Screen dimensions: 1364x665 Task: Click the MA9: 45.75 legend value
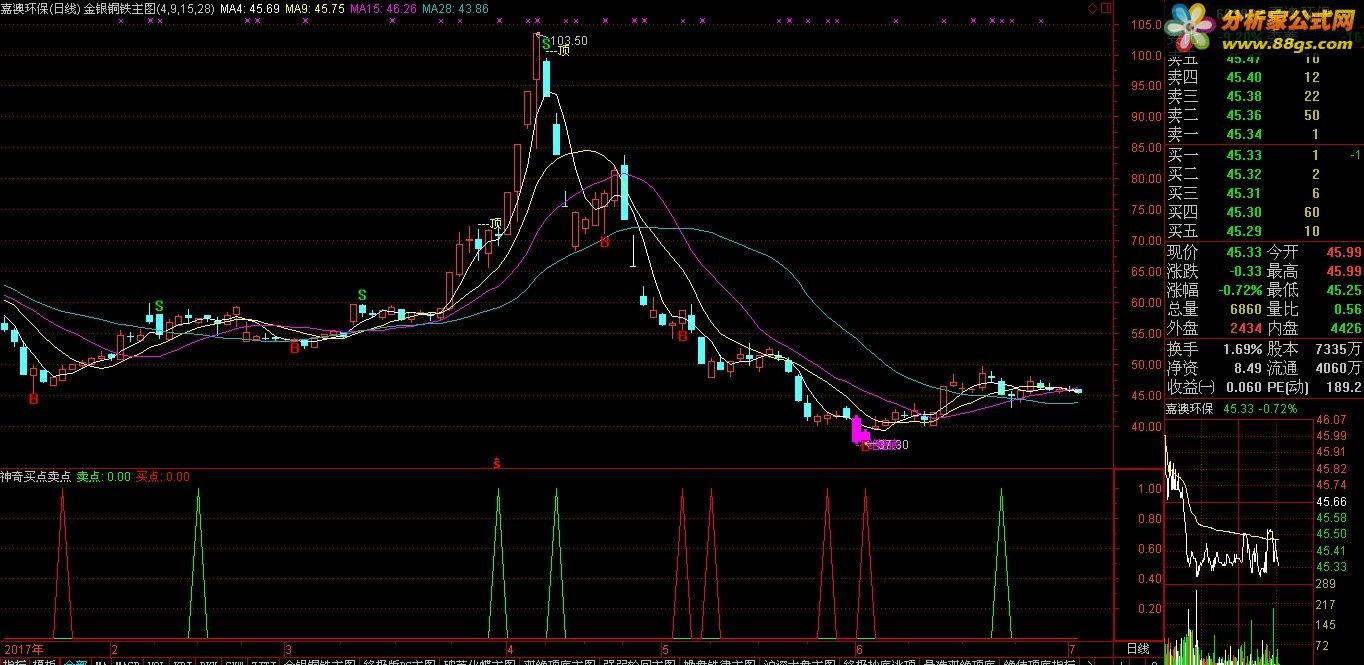pos(315,8)
